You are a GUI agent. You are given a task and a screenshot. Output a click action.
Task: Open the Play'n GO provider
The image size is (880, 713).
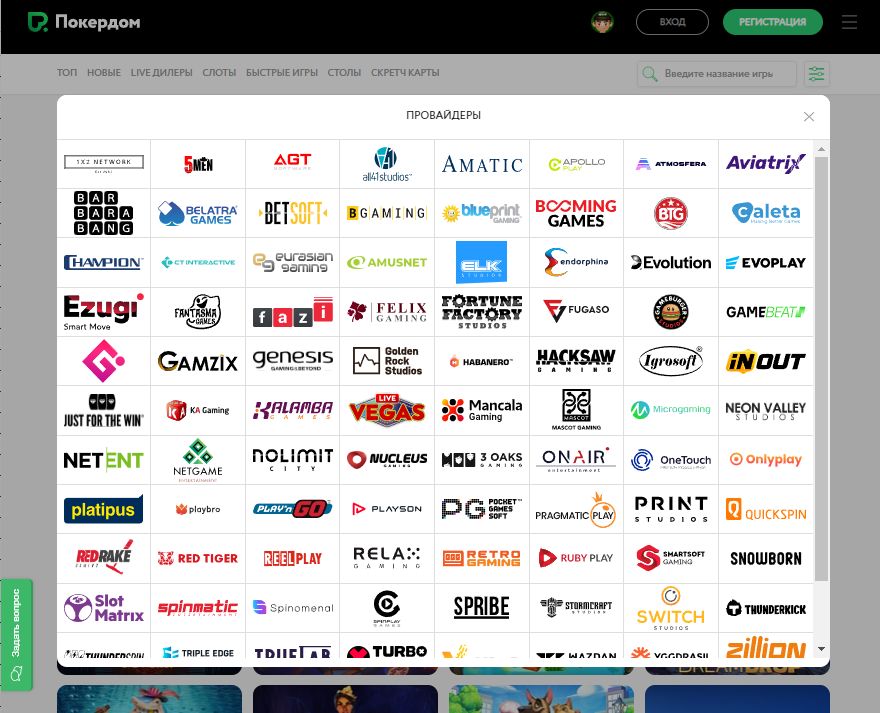tap(292, 509)
